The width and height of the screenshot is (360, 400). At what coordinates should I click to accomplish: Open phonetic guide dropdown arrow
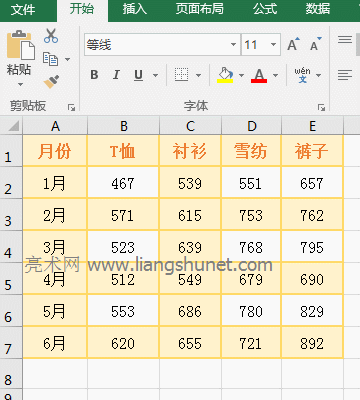coord(318,75)
